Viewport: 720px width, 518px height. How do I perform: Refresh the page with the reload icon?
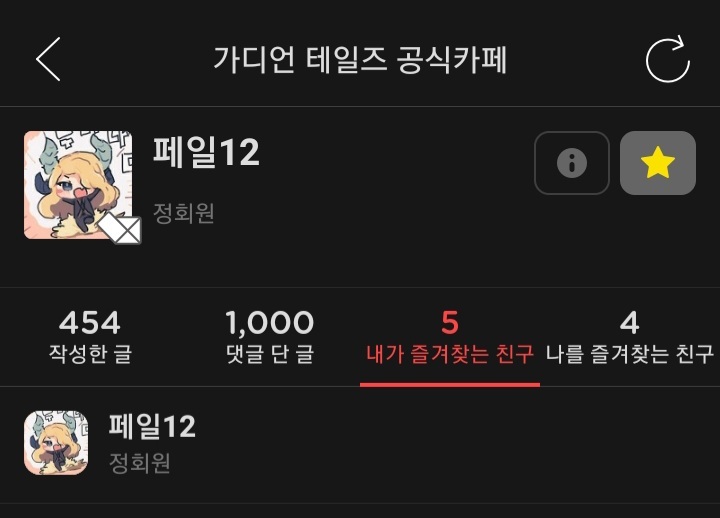pyautogui.click(x=668, y=59)
